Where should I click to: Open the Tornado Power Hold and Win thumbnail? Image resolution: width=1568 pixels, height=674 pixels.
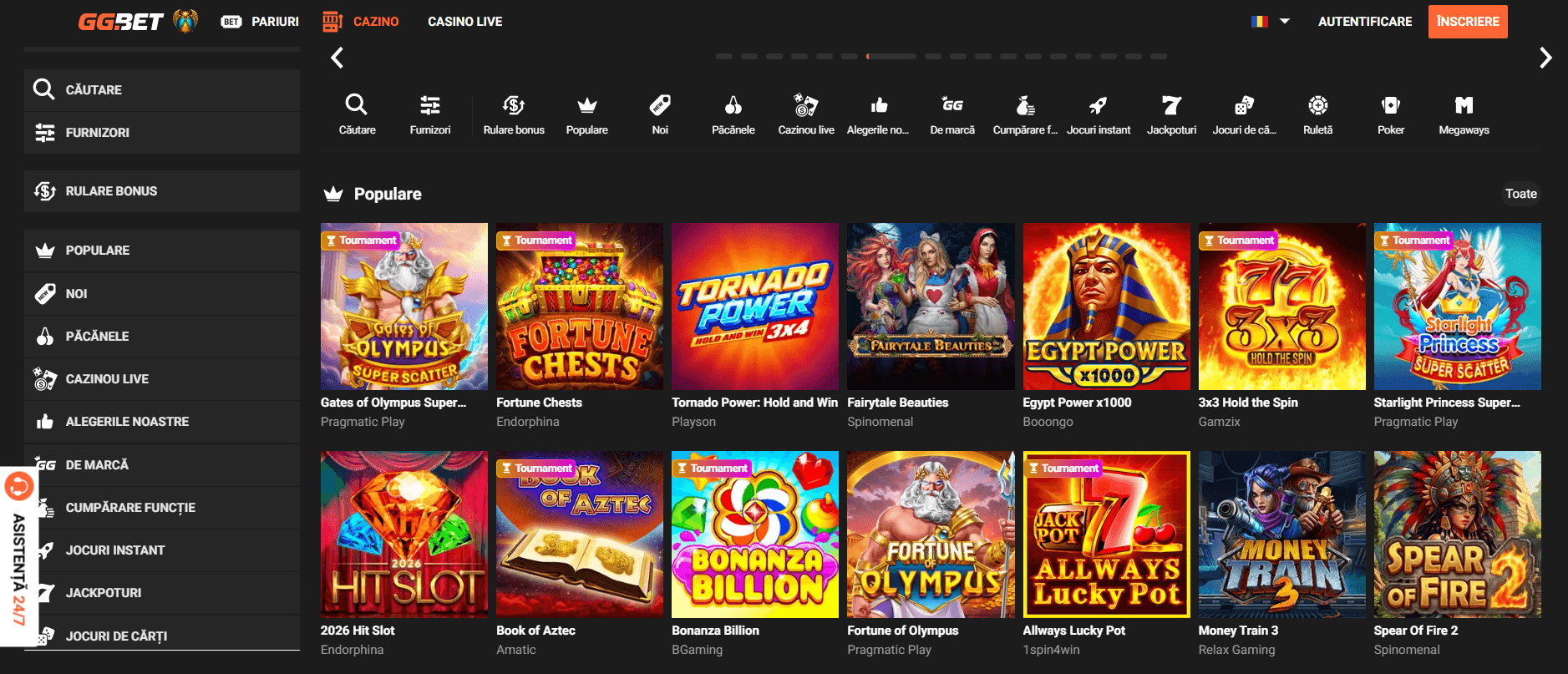755,307
